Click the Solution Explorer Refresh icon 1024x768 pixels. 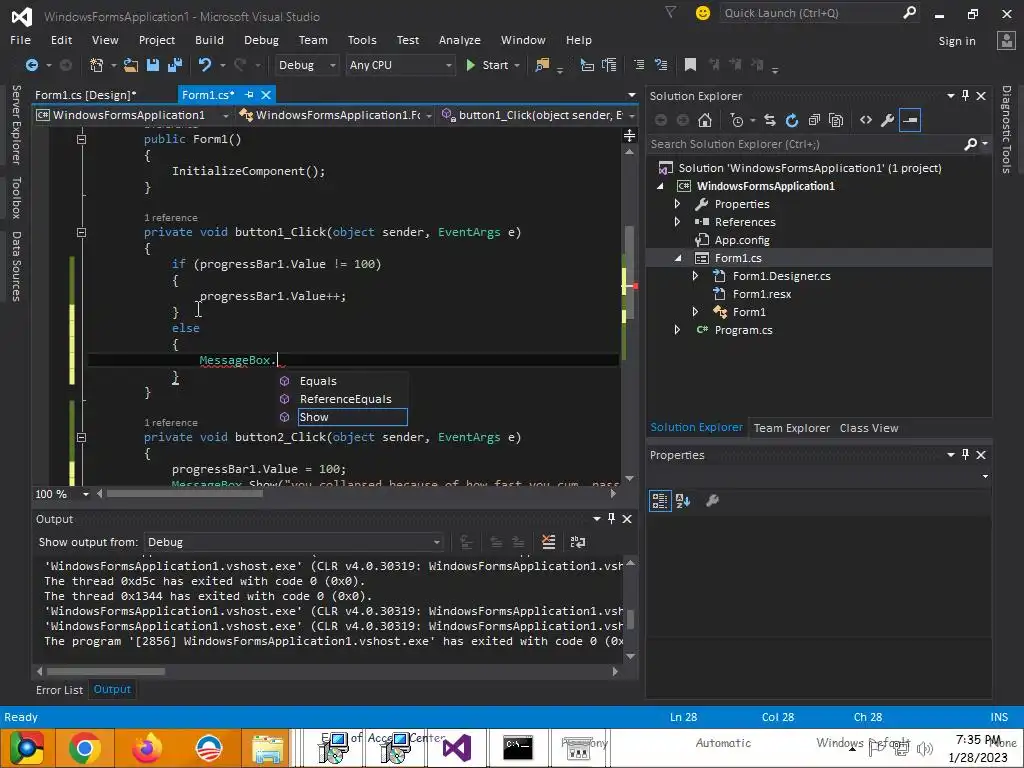792,120
